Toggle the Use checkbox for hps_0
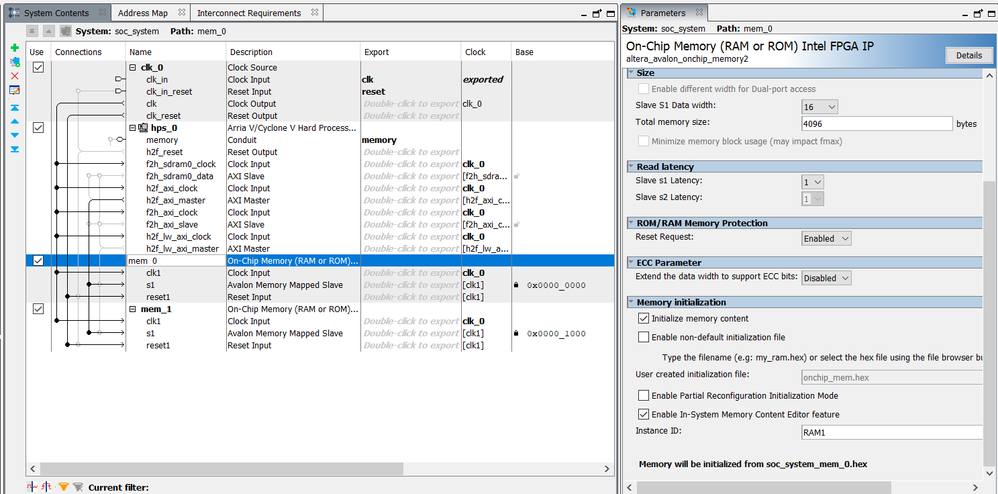Screen dimensions: 998x494 pyautogui.click(x=38, y=128)
